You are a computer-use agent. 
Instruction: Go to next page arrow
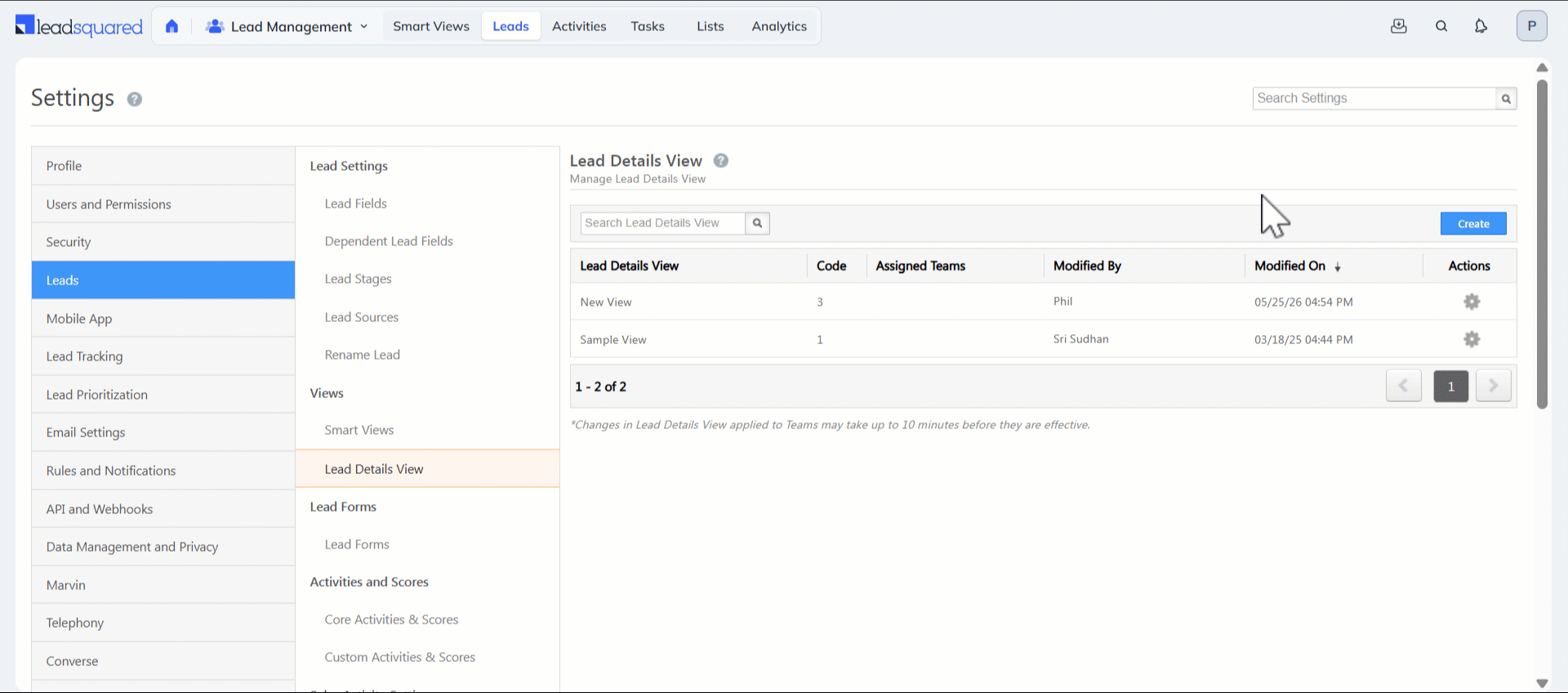[1494, 386]
